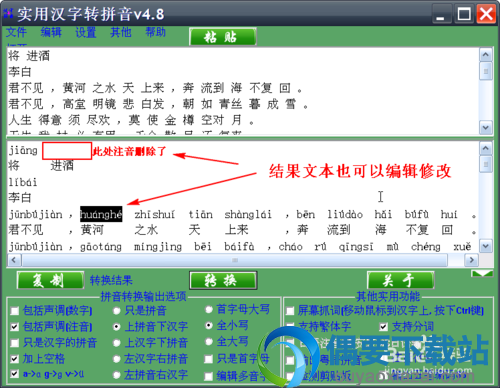
Task: Click the gāotáng pinyin word
Action: (101, 247)
